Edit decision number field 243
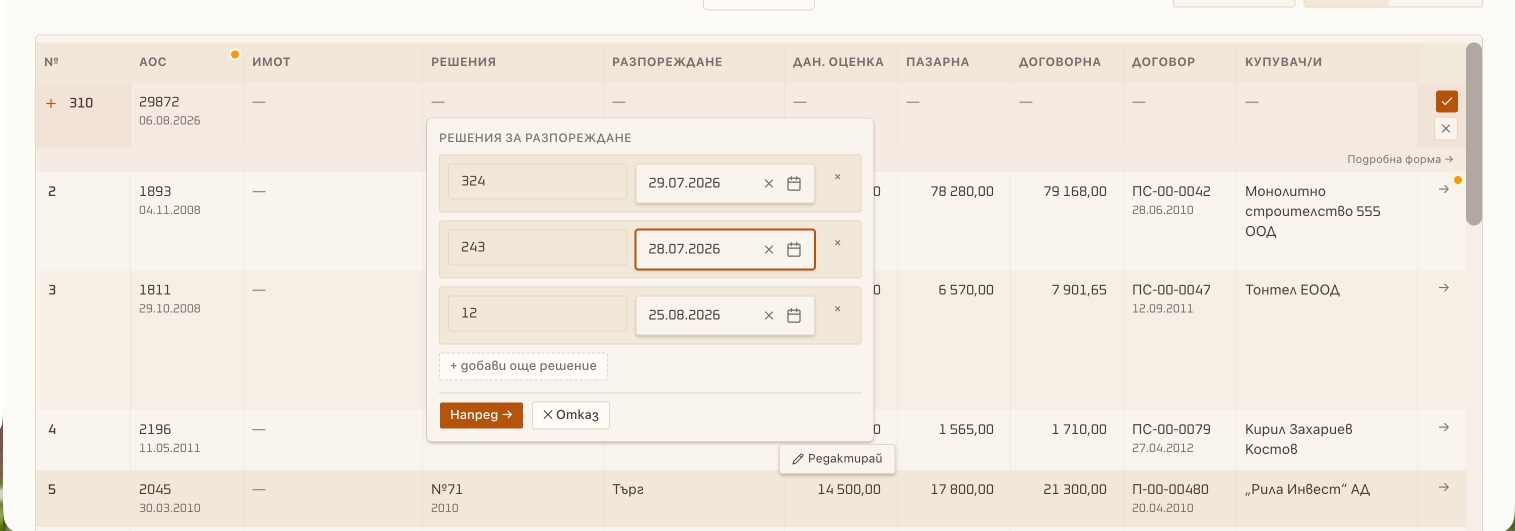 [538, 248]
